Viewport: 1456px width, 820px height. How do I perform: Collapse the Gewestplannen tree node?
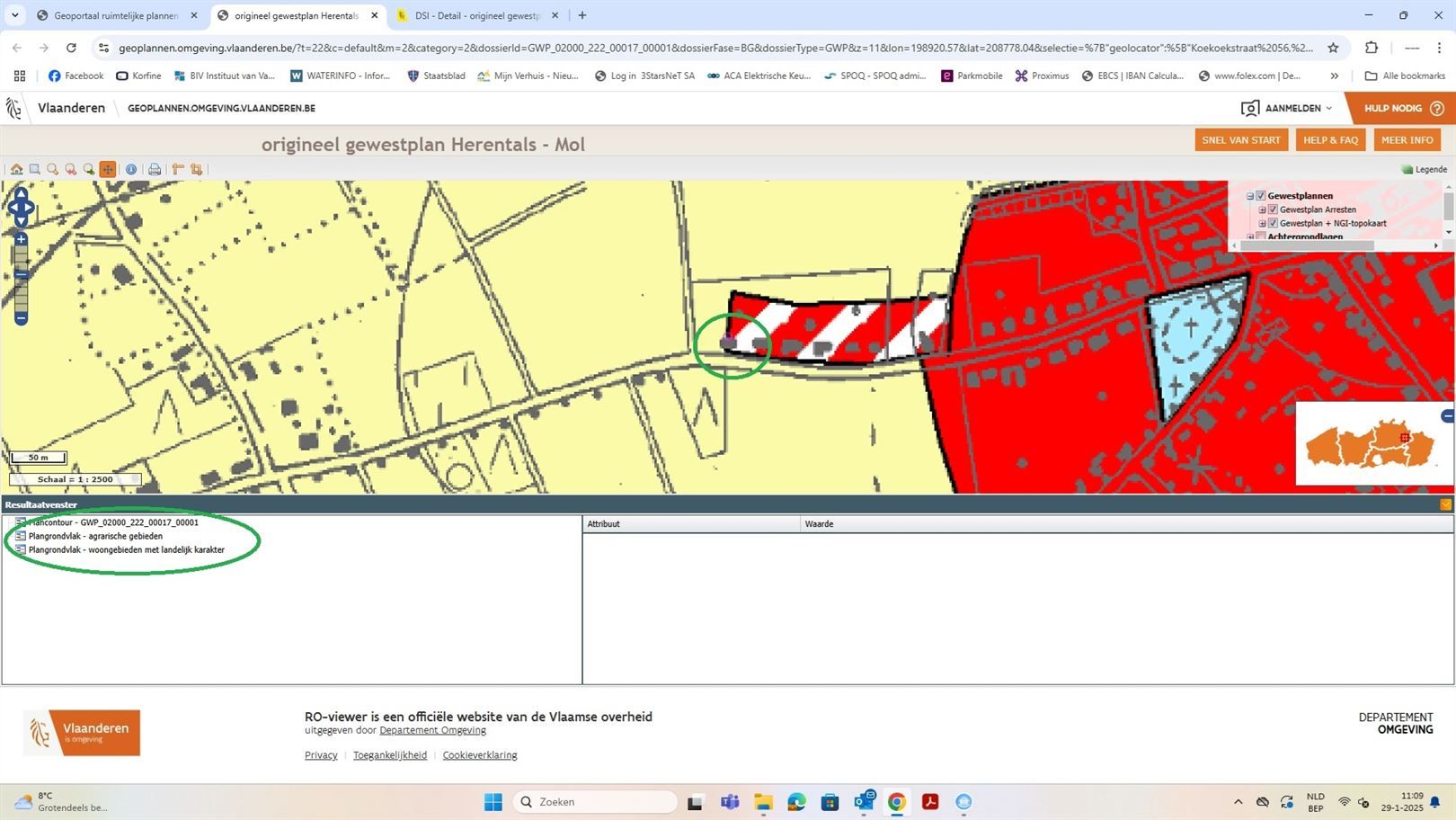pyautogui.click(x=1249, y=196)
